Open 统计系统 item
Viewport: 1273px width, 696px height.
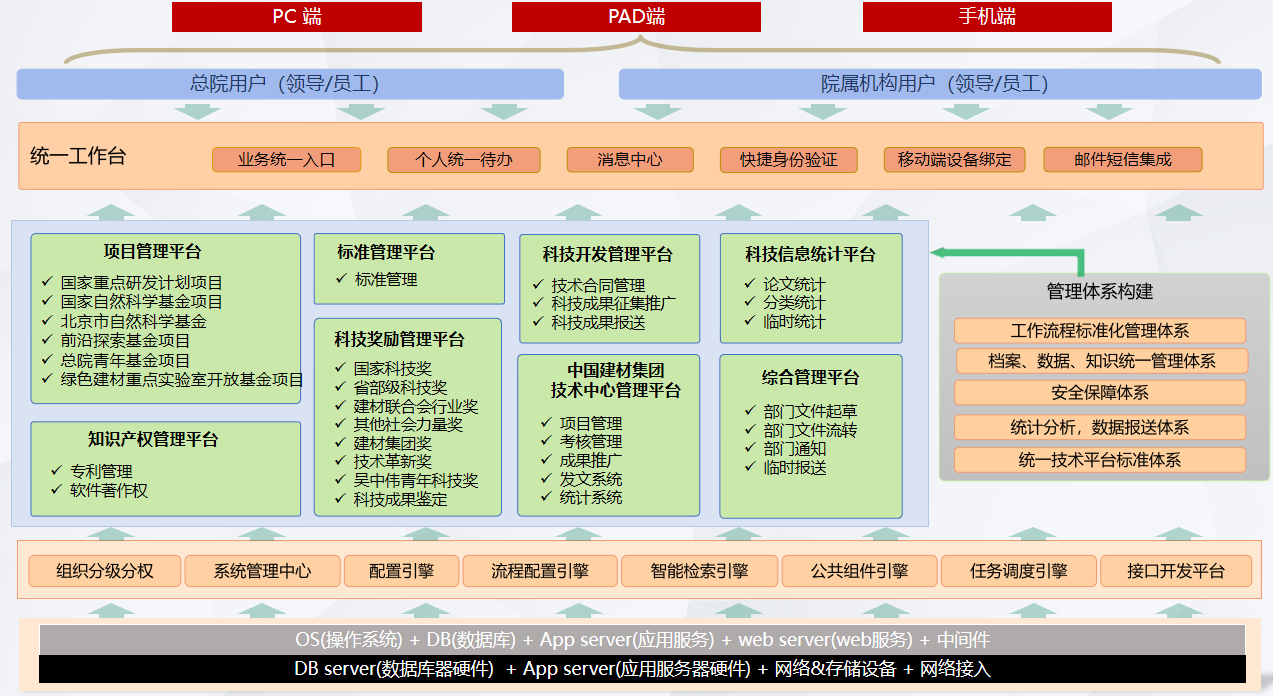pos(591,497)
